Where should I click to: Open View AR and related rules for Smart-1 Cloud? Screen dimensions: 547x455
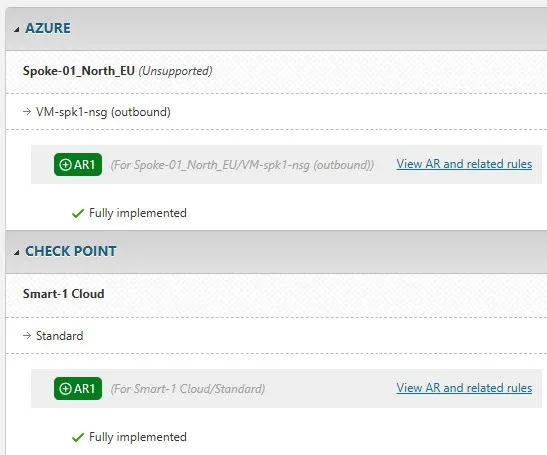click(464, 388)
